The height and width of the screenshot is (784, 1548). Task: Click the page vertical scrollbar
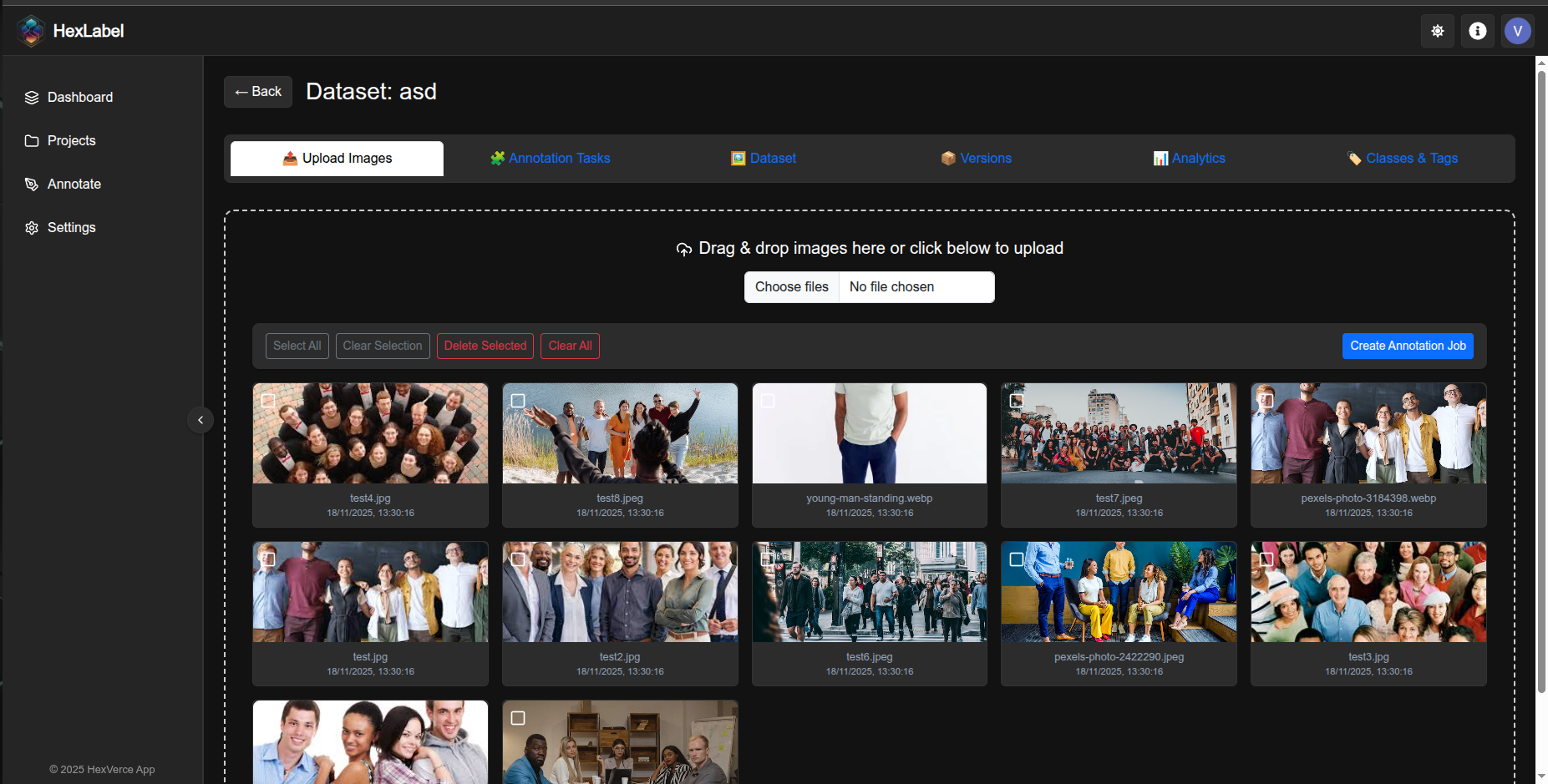[x=1541, y=376]
